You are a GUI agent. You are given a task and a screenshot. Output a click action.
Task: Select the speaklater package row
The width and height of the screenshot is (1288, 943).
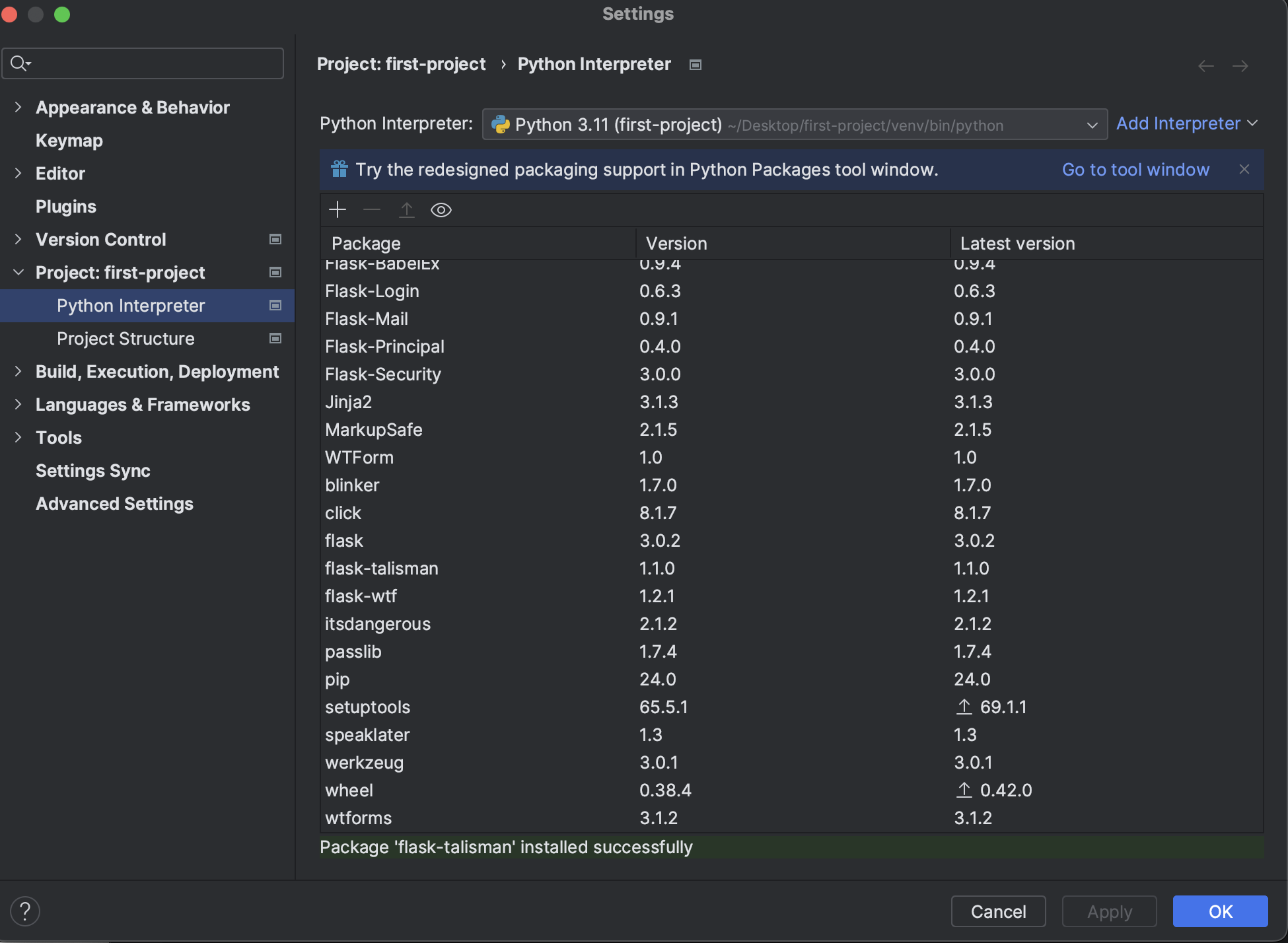tap(791, 734)
